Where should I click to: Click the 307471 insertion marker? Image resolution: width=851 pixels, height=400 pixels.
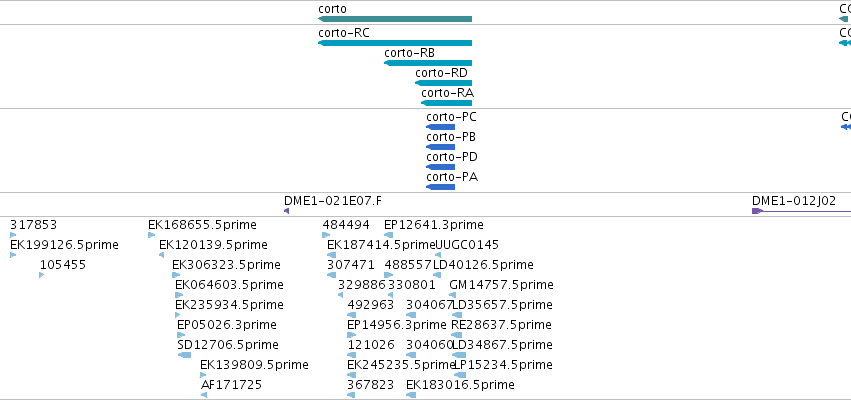tap(332, 275)
